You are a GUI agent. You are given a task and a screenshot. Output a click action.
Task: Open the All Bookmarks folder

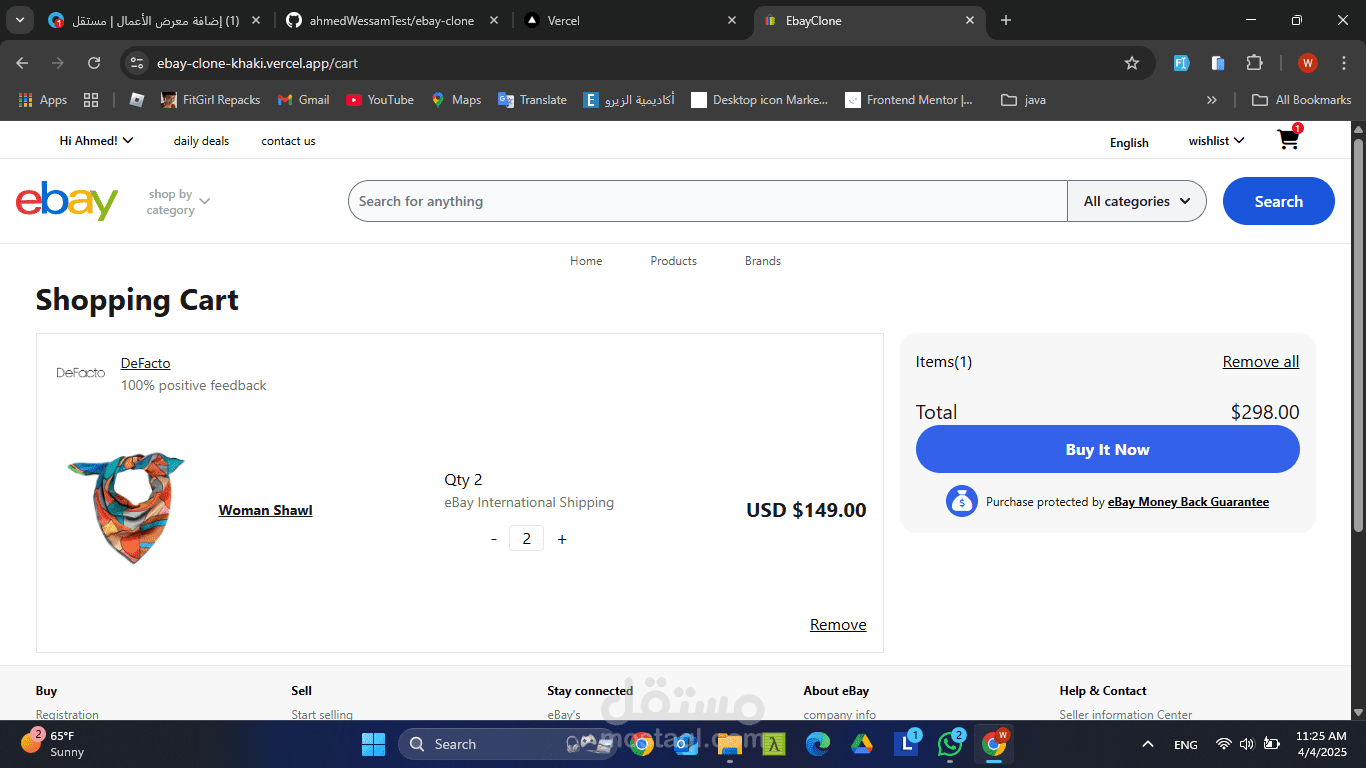click(1302, 100)
